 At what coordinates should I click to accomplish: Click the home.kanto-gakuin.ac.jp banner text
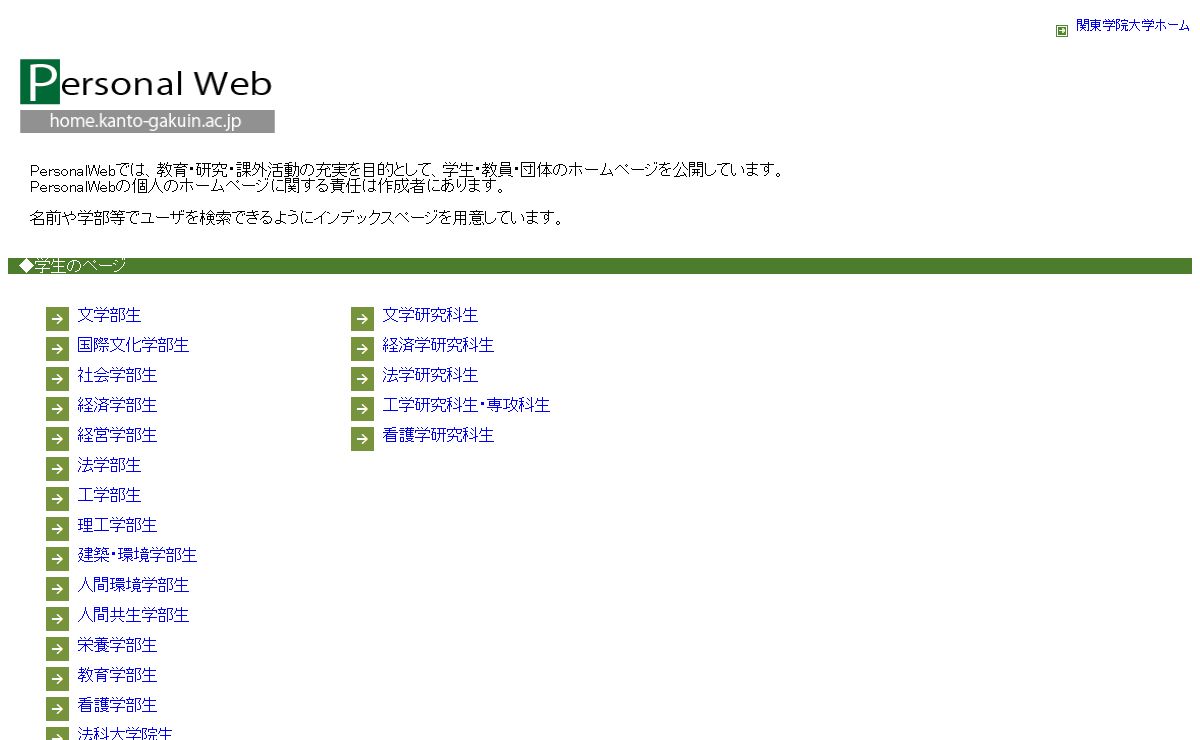click(146, 122)
